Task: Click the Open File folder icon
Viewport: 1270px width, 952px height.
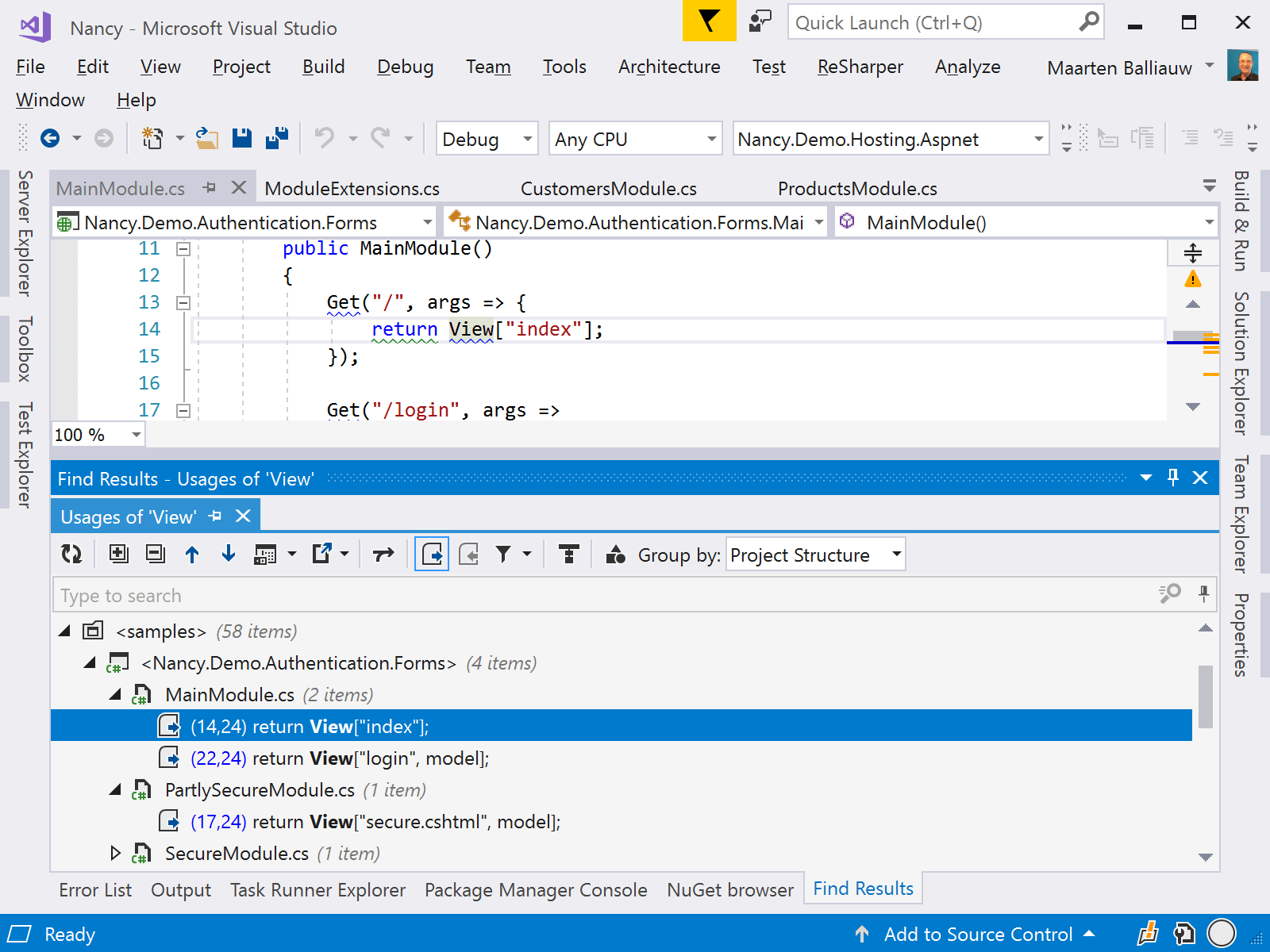Action: point(207,139)
